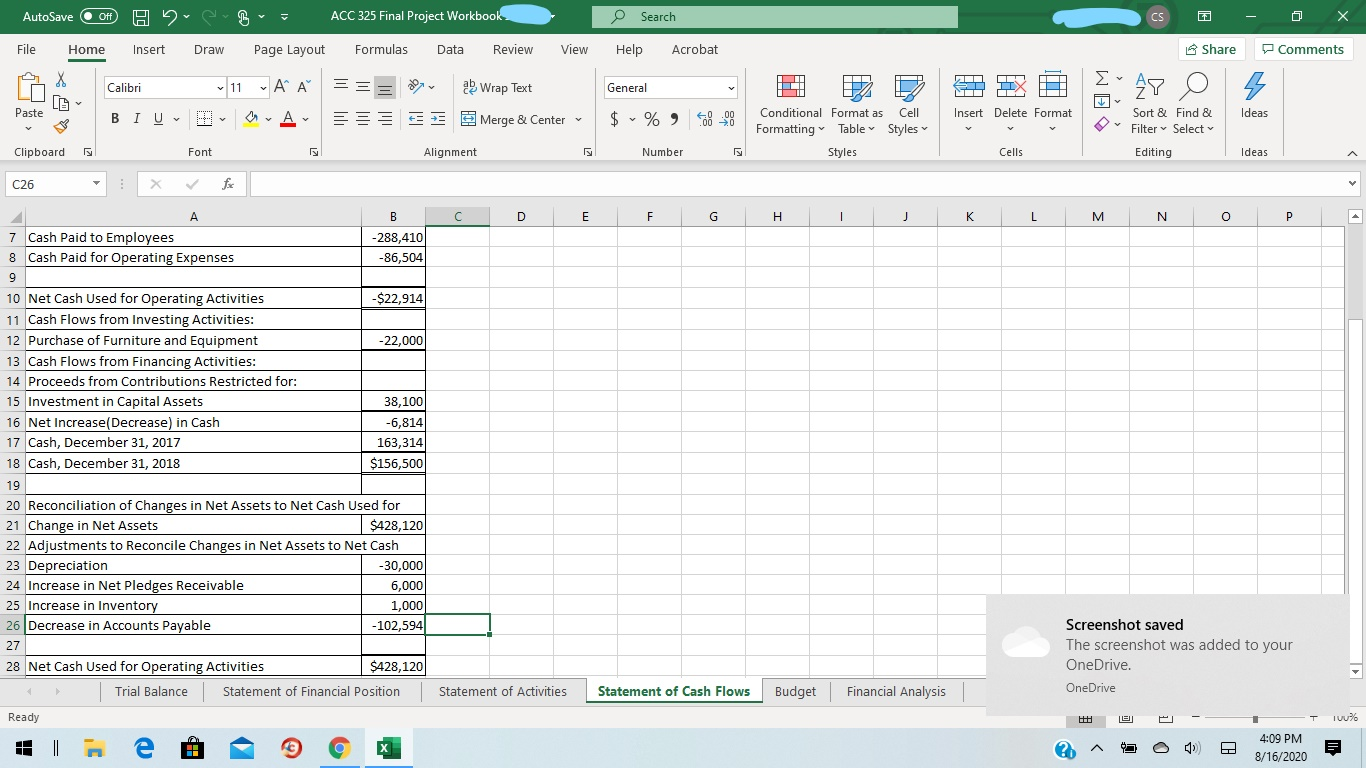Click the Share button

tap(1210, 48)
